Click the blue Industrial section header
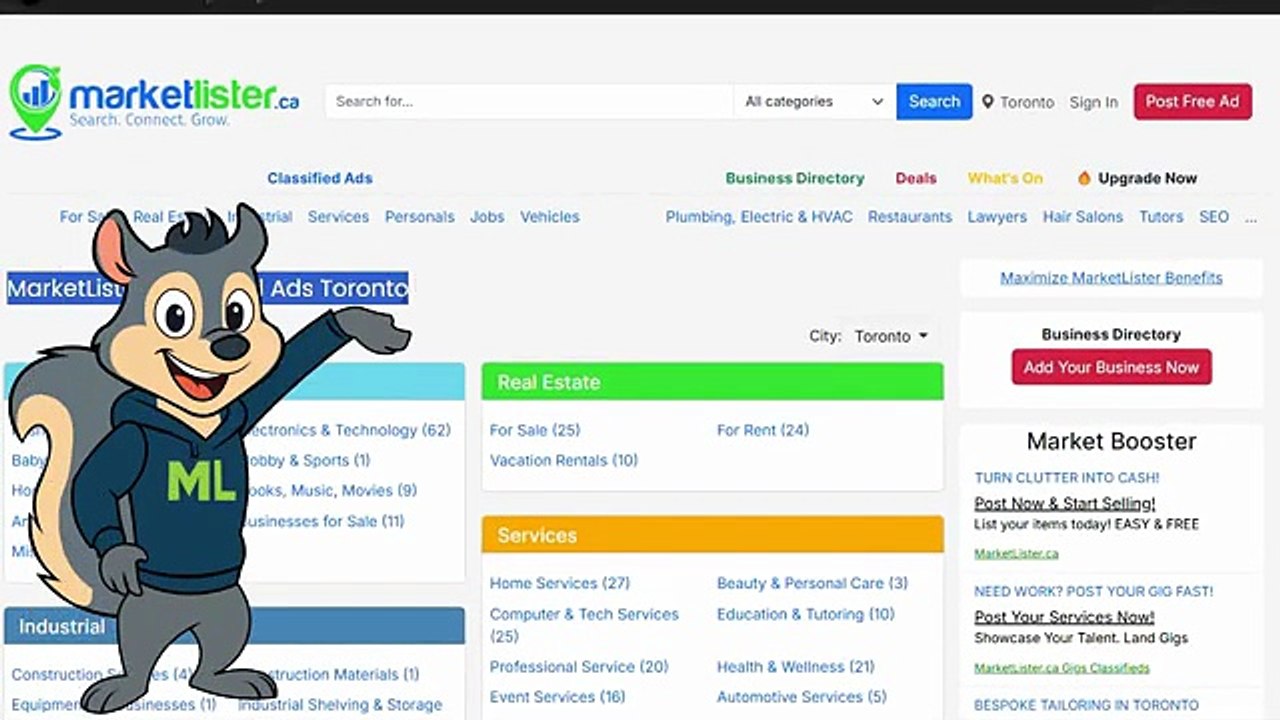Image resolution: width=1280 pixels, height=720 pixels. coord(234,627)
